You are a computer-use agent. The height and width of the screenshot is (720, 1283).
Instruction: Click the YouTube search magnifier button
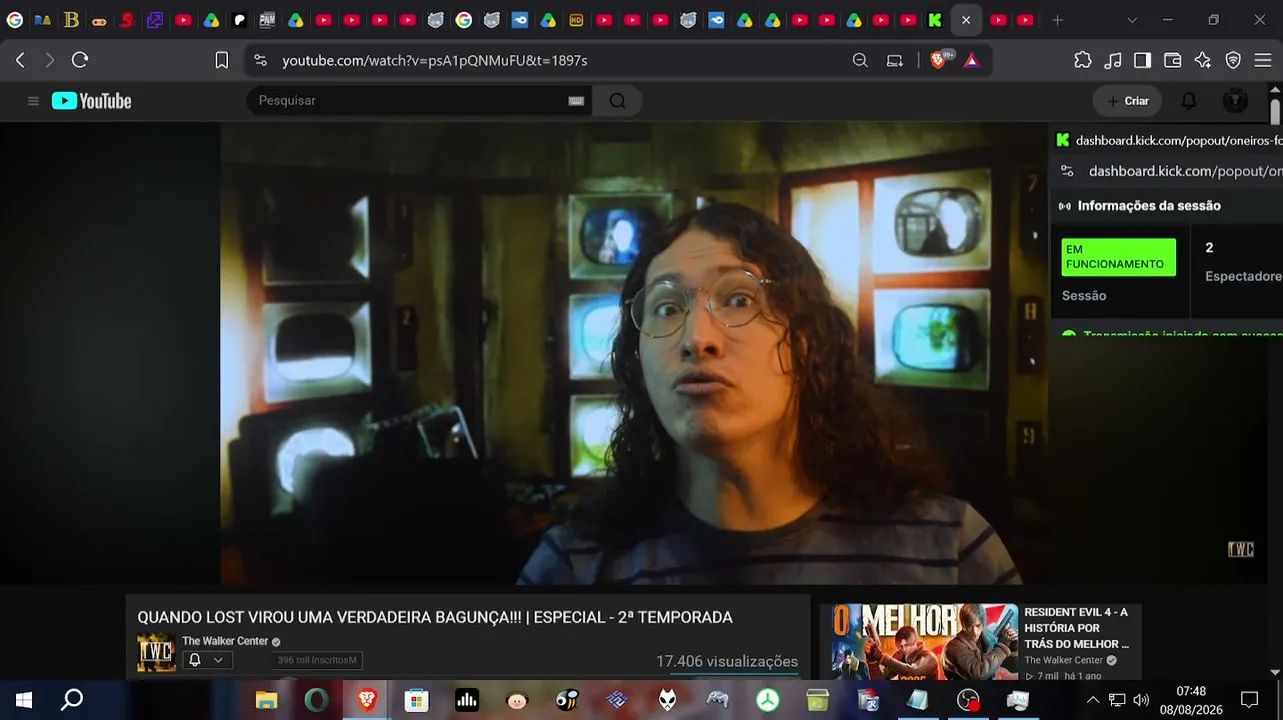pos(617,101)
